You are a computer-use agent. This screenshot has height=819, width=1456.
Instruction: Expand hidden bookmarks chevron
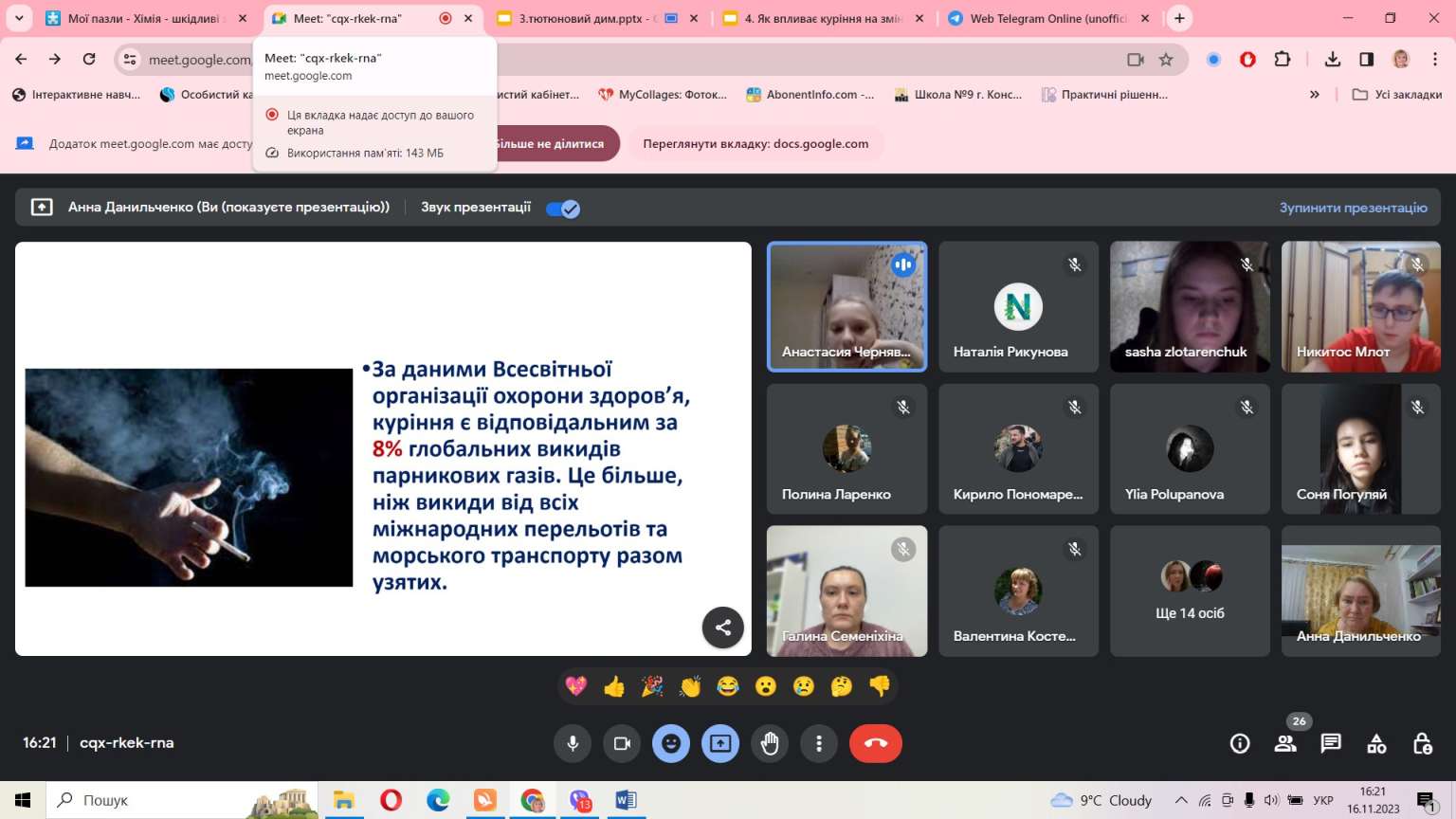click(x=1315, y=94)
